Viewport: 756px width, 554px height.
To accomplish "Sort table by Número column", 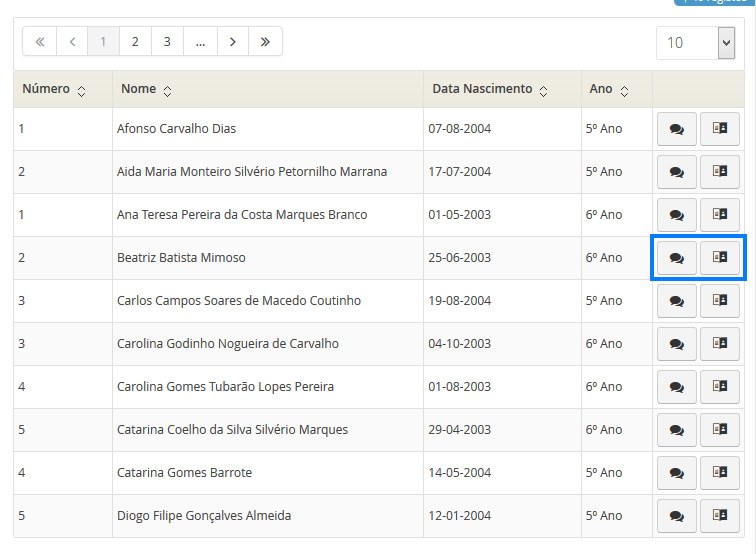I will pyautogui.click(x=81, y=90).
